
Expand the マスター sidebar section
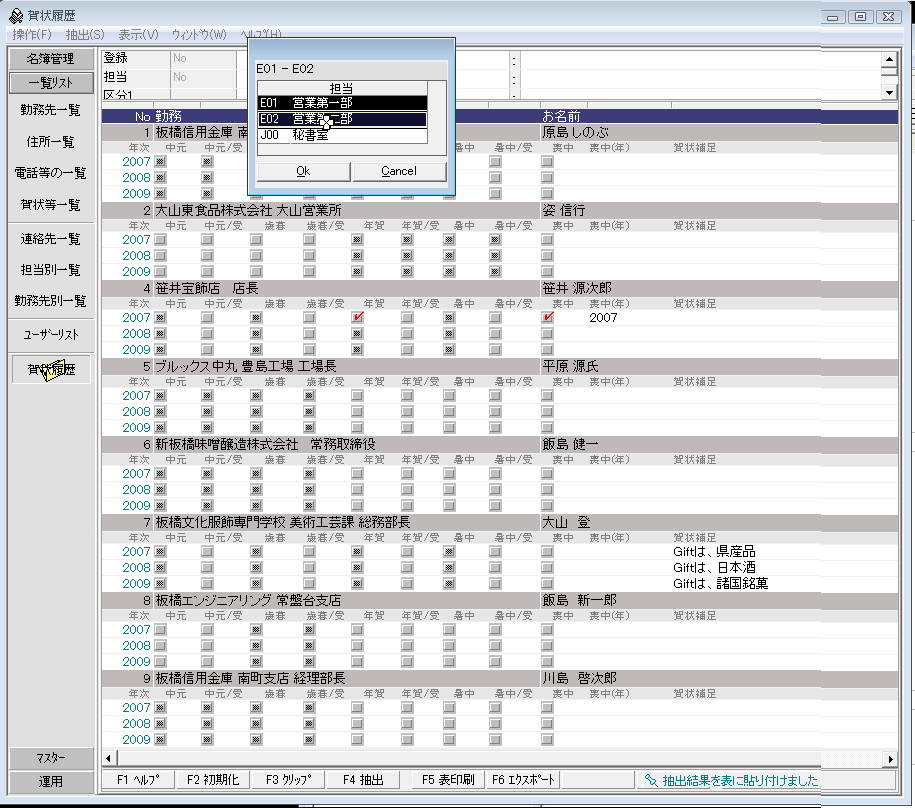(51, 758)
